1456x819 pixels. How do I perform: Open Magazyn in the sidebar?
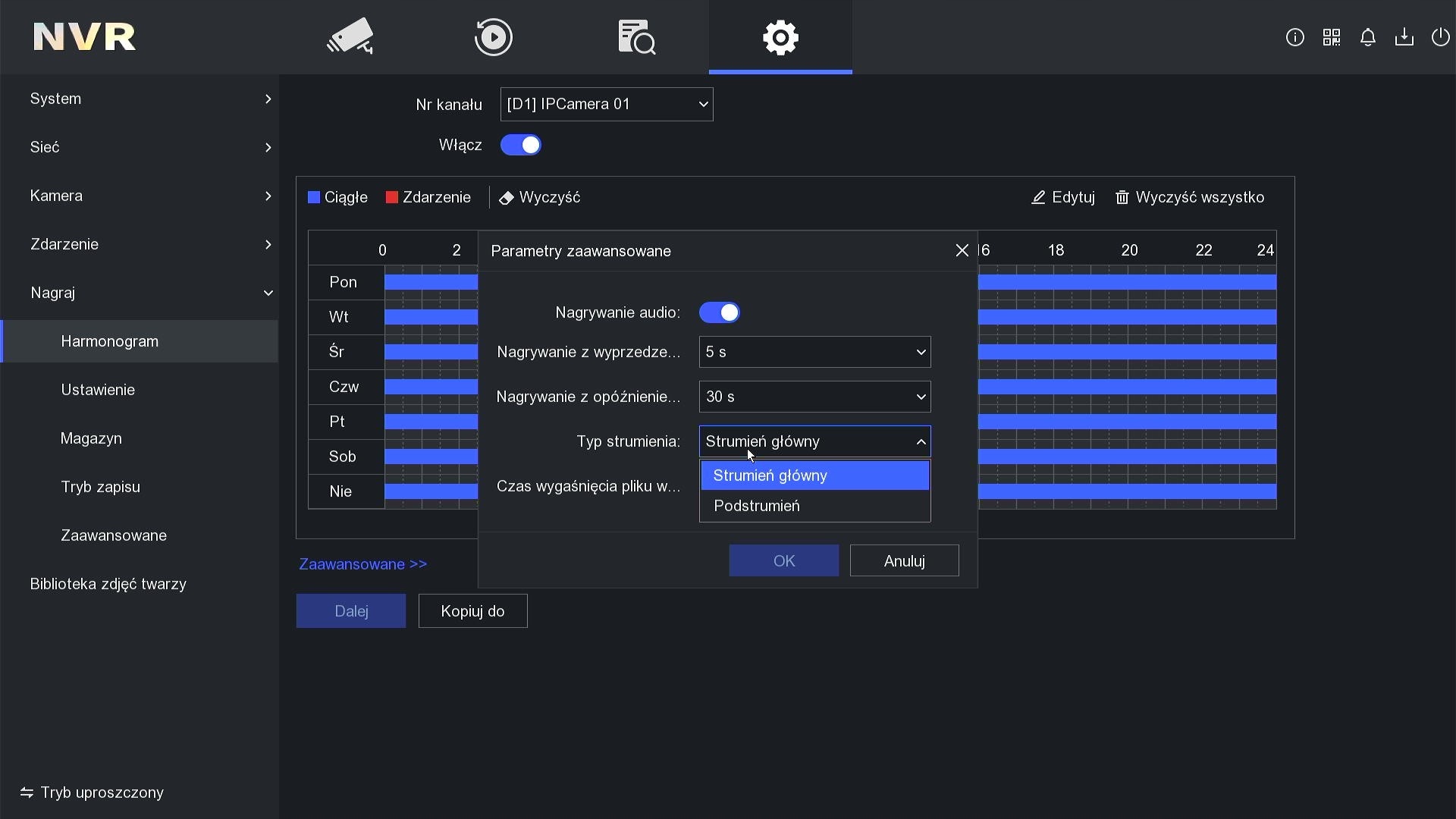[91, 438]
